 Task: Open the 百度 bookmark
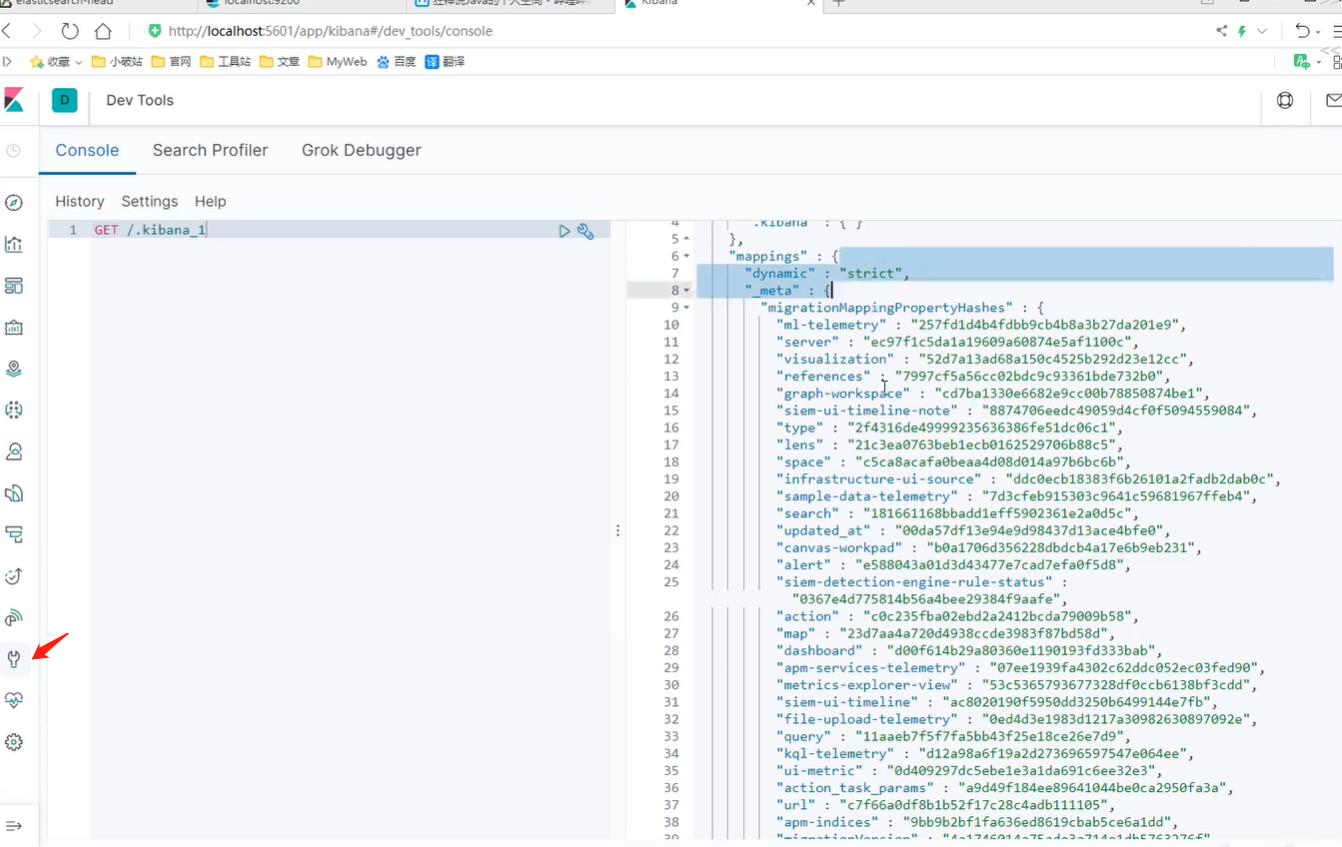click(396, 62)
